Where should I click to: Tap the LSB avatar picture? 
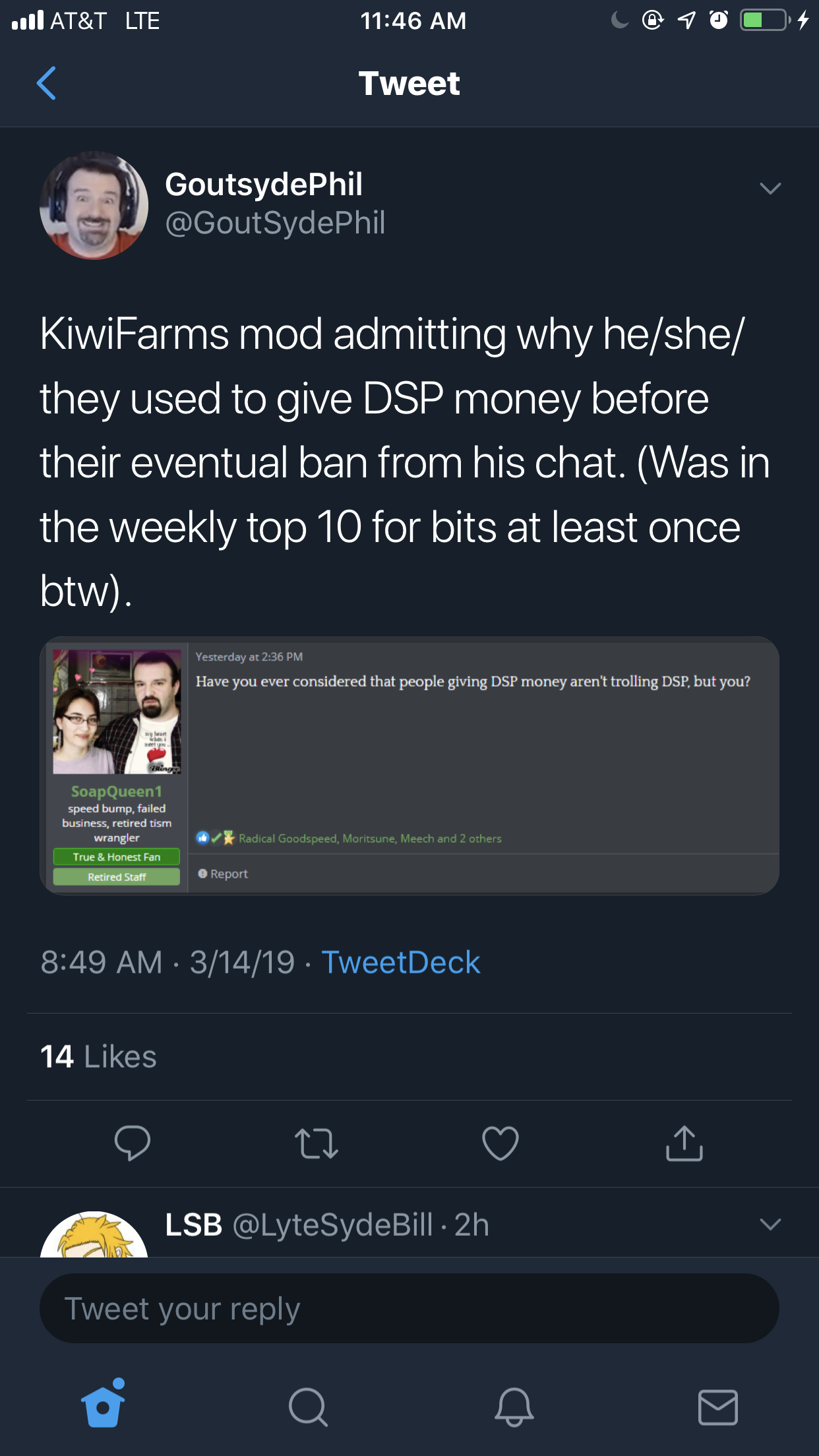(x=94, y=1234)
